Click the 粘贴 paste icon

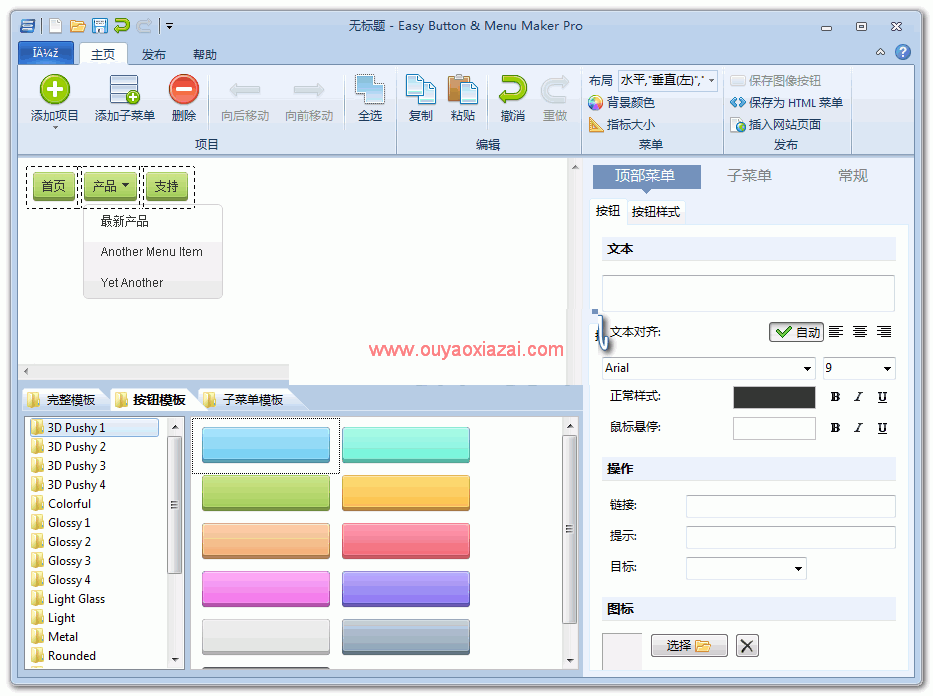463,90
